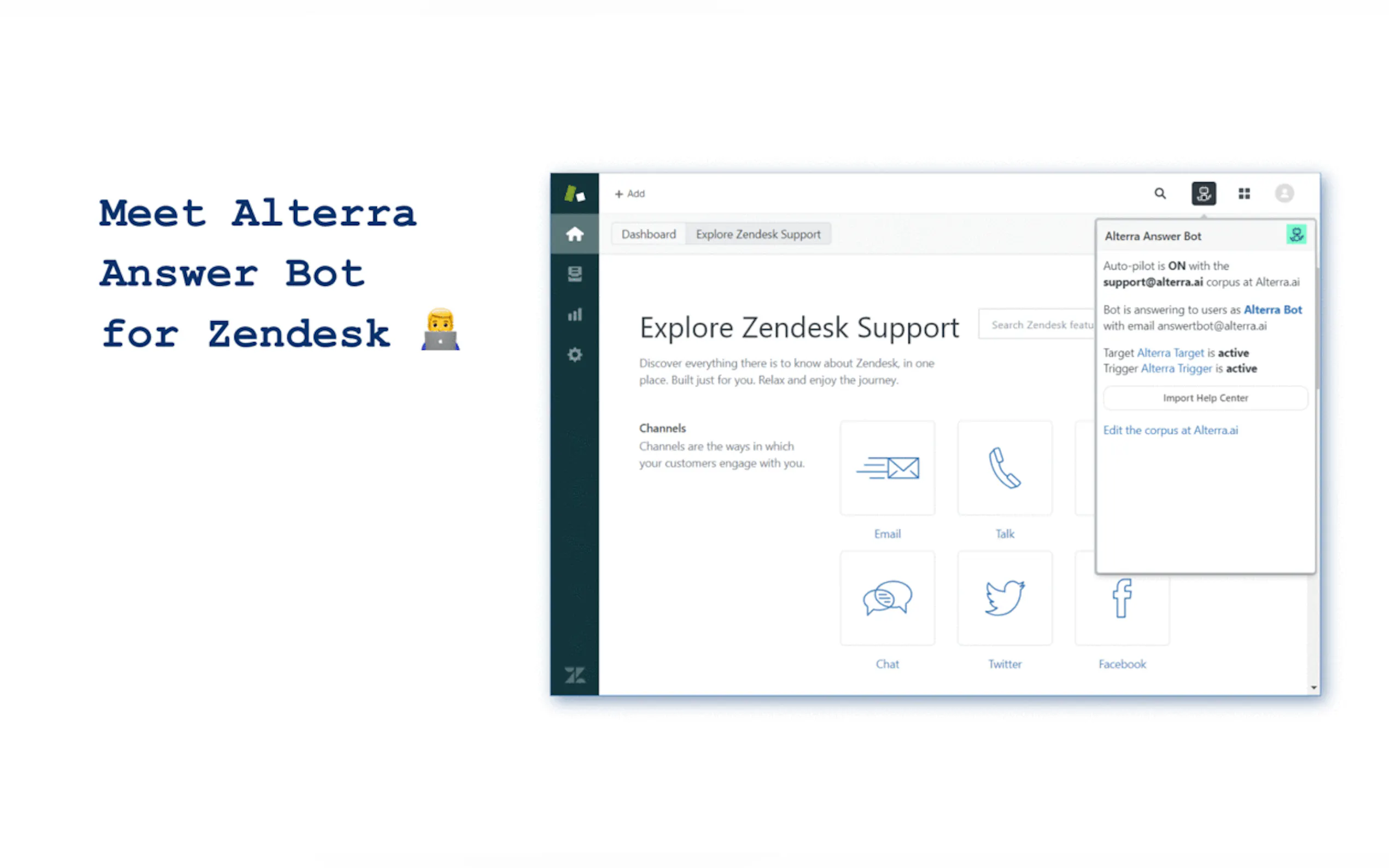Click the Talk label link
The height and width of the screenshot is (868, 1389).
pyautogui.click(x=1004, y=534)
